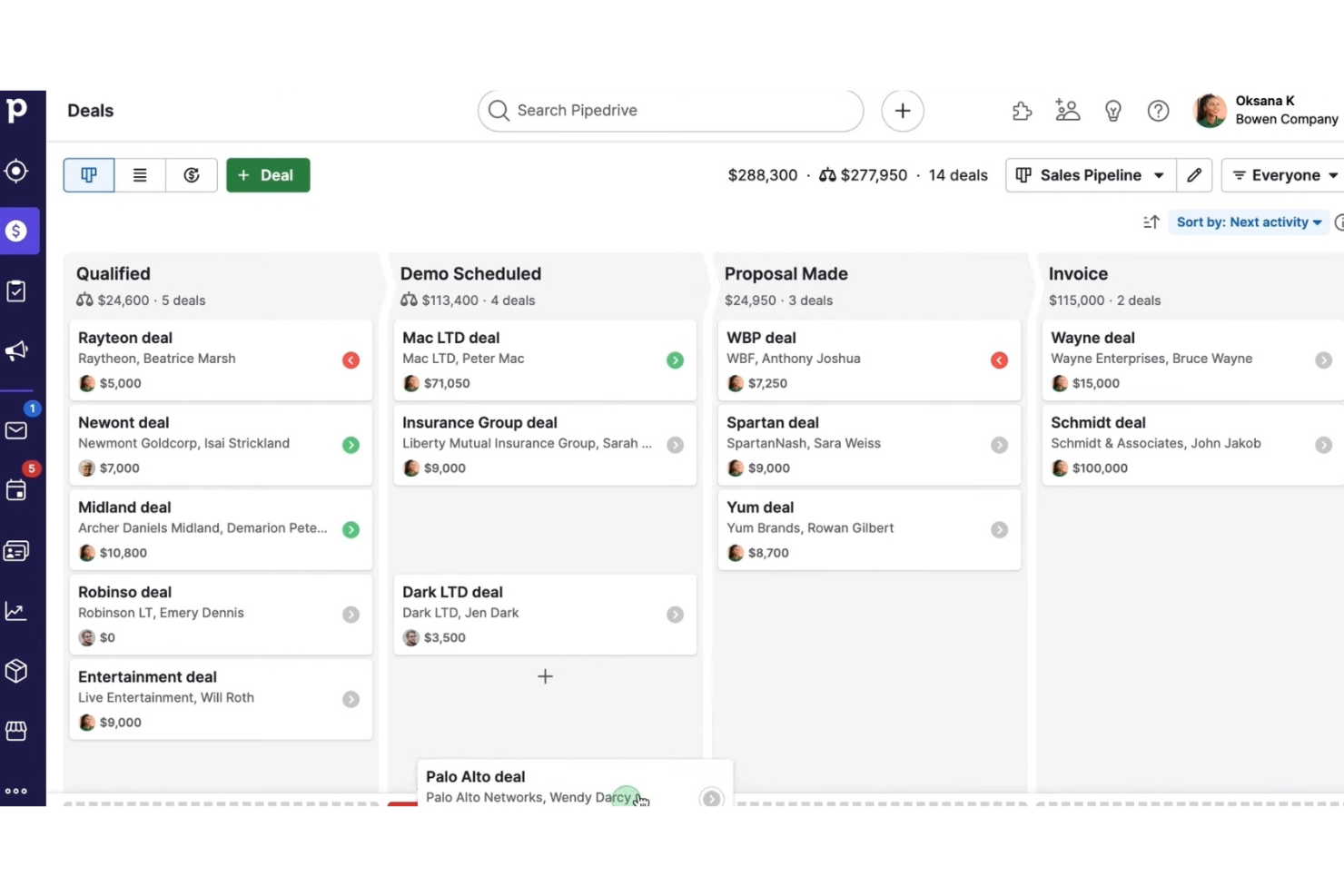Click the edit pipeline pencil icon
The width and height of the screenshot is (1344, 896).
tap(1194, 175)
